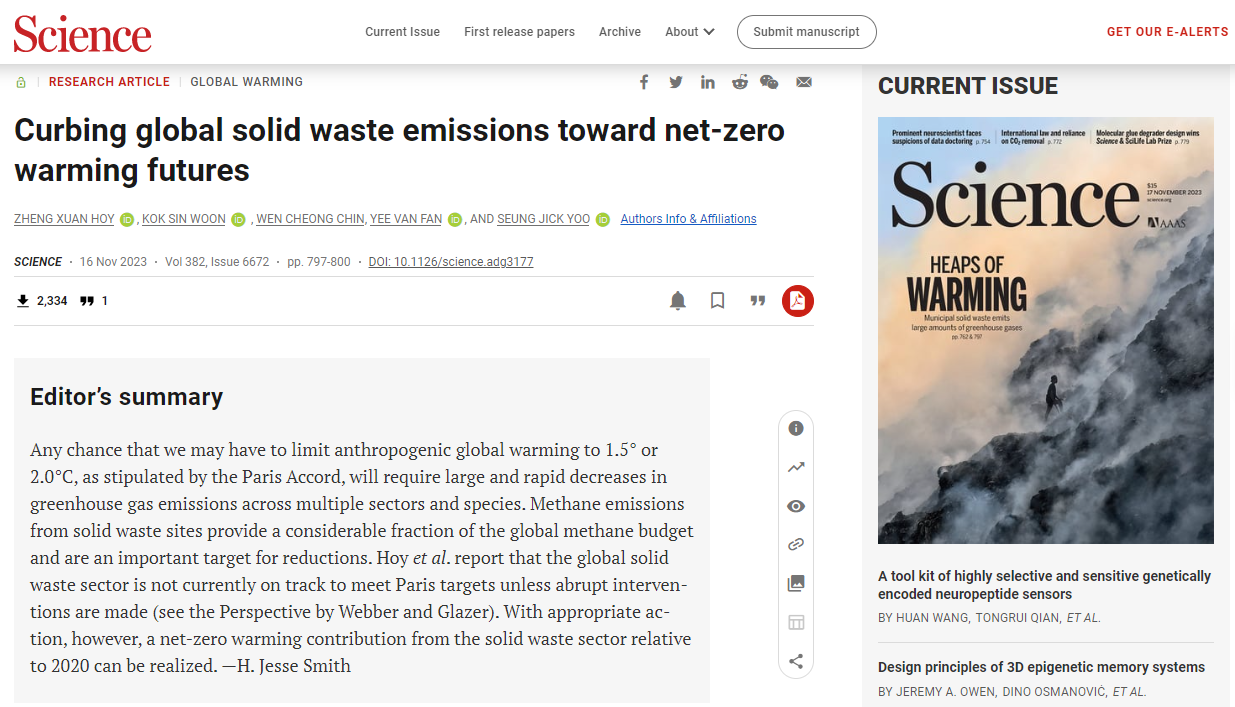Share article via WeChat icon
The image size is (1235, 707).
769,82
